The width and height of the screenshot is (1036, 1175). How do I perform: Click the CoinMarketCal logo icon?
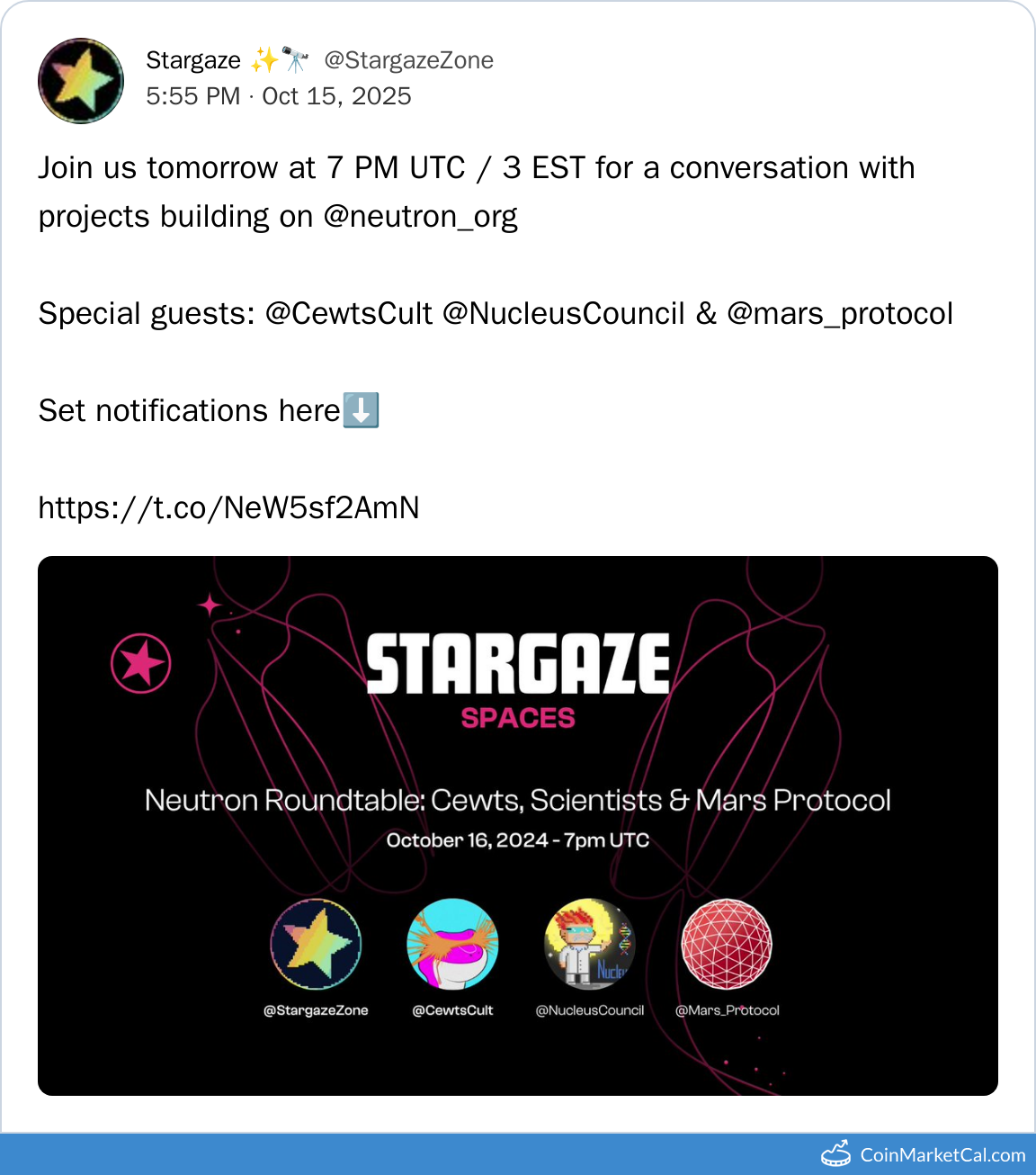pyautogui.click(x=836, y=1154)
